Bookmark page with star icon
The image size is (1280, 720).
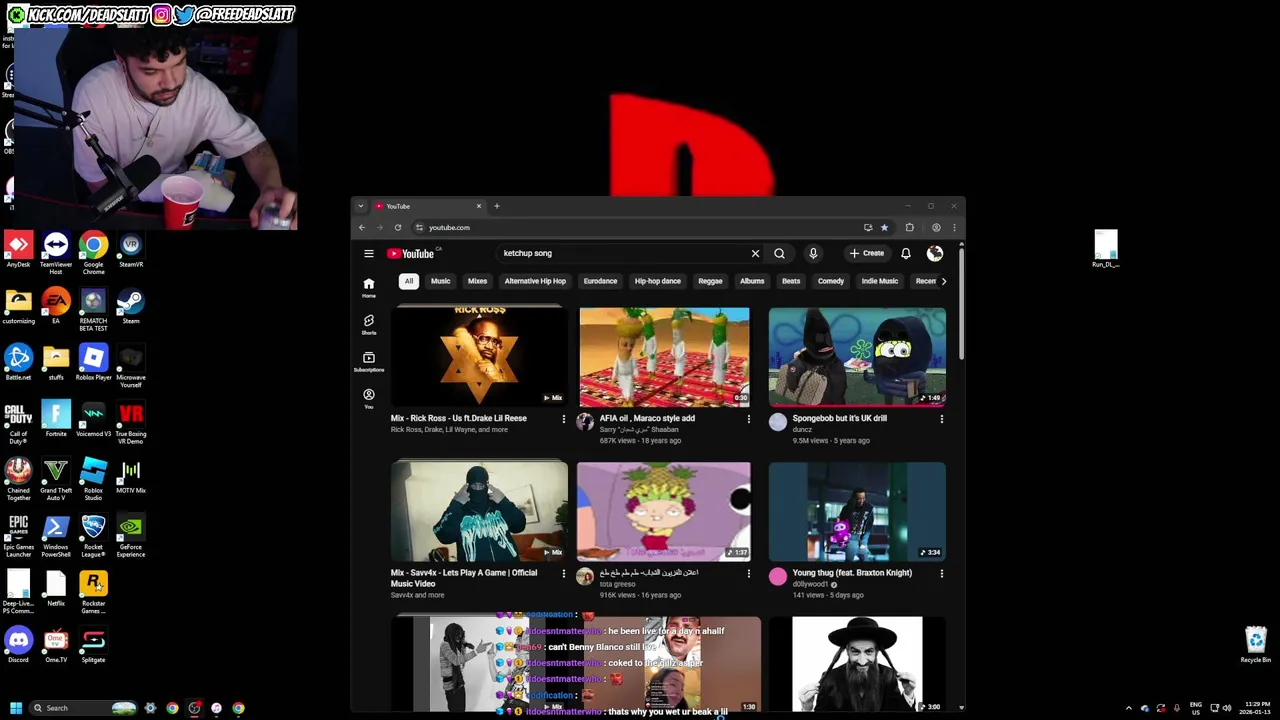coord(884,228)
